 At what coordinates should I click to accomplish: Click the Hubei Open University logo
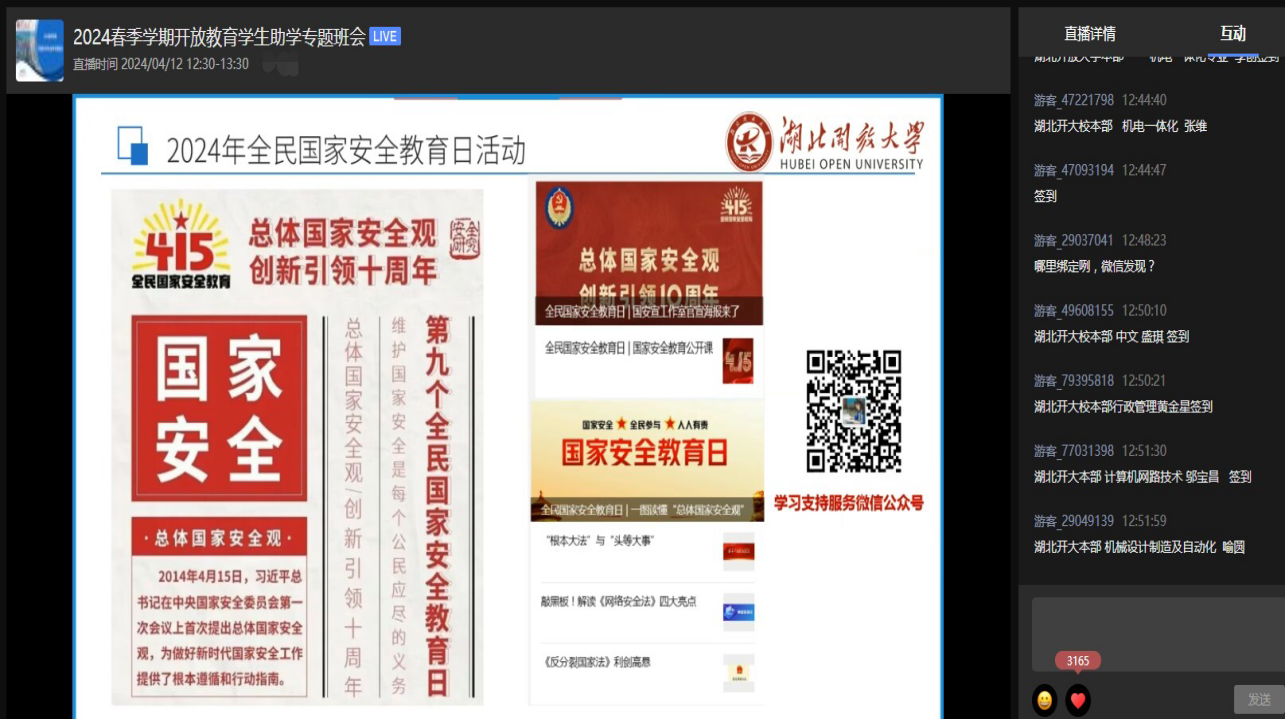825,145
